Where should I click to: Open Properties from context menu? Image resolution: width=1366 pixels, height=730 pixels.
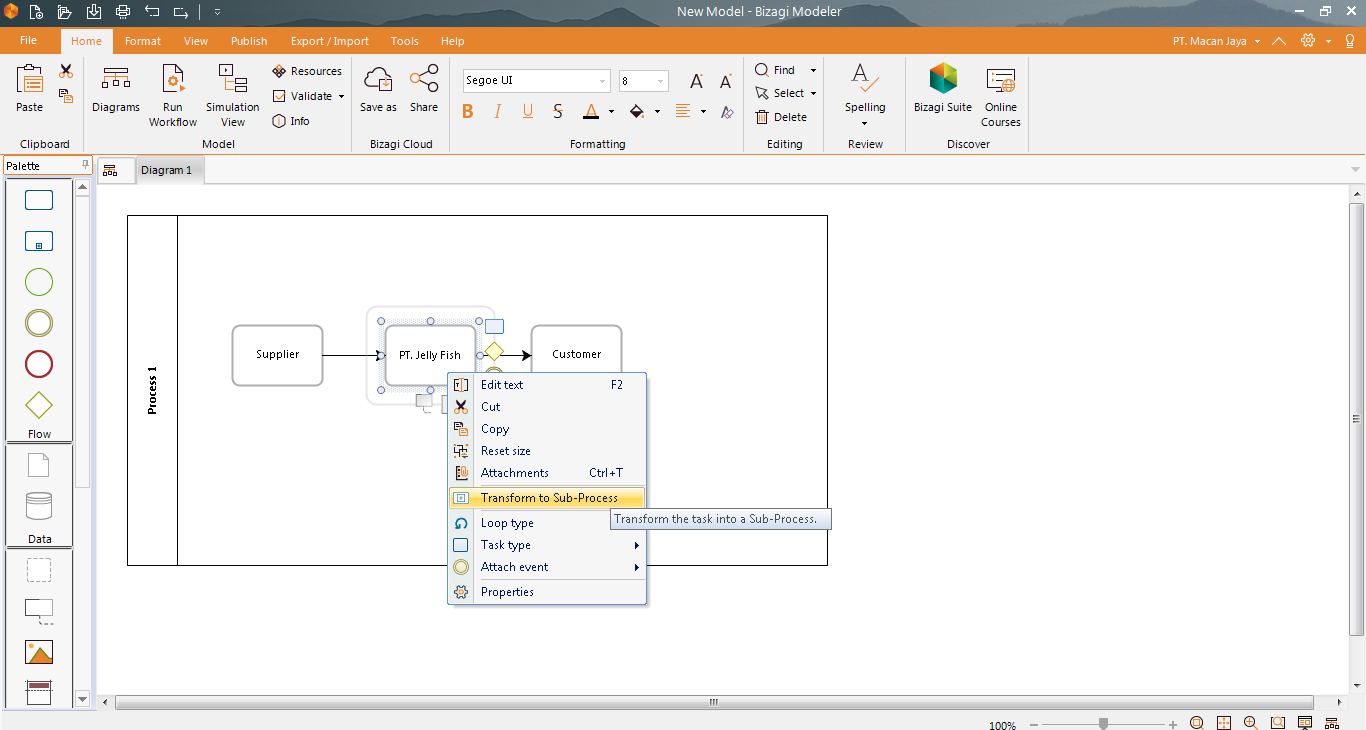coord(547,592)
